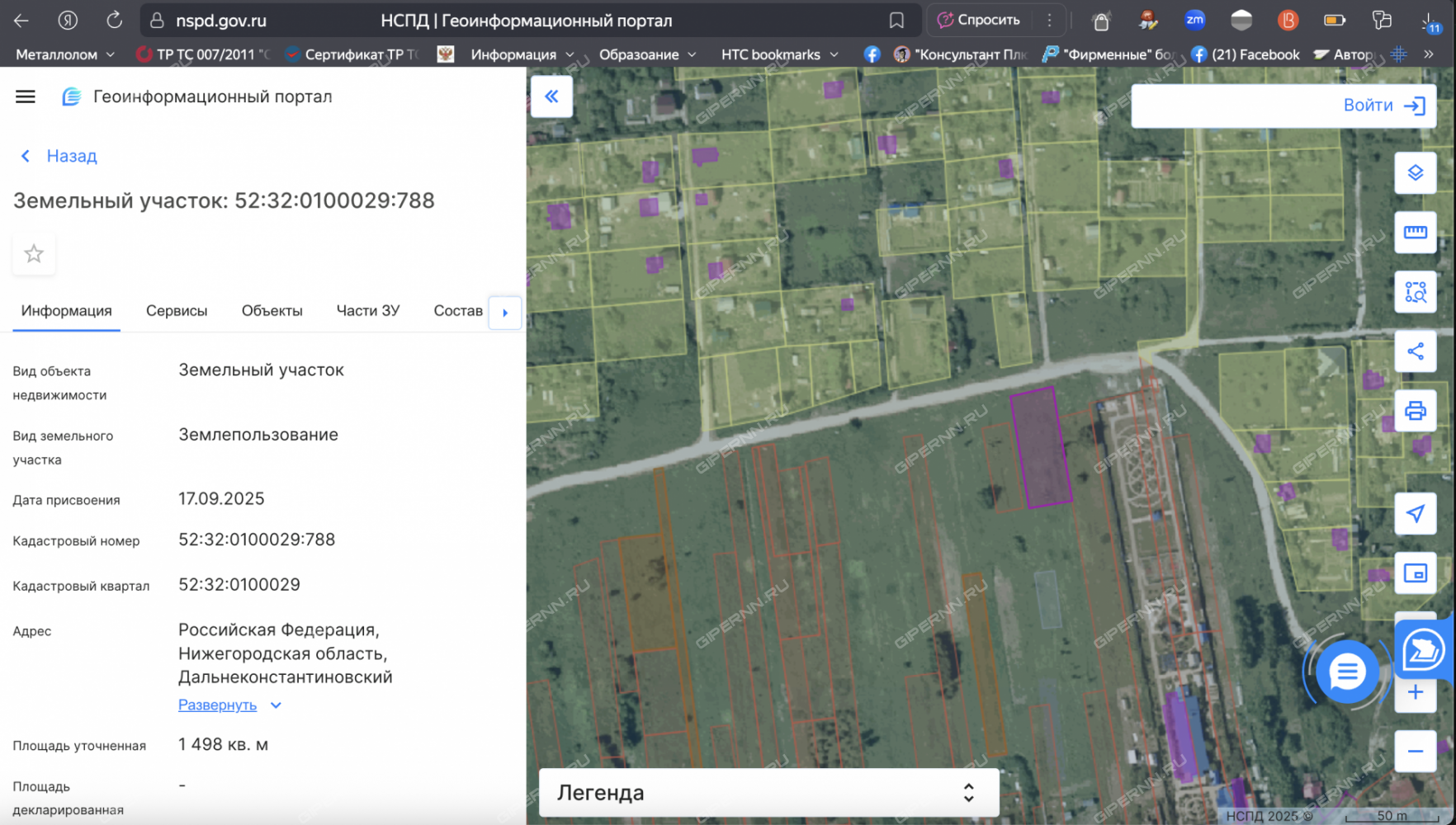Collapse the left information panel

point(551,97)
